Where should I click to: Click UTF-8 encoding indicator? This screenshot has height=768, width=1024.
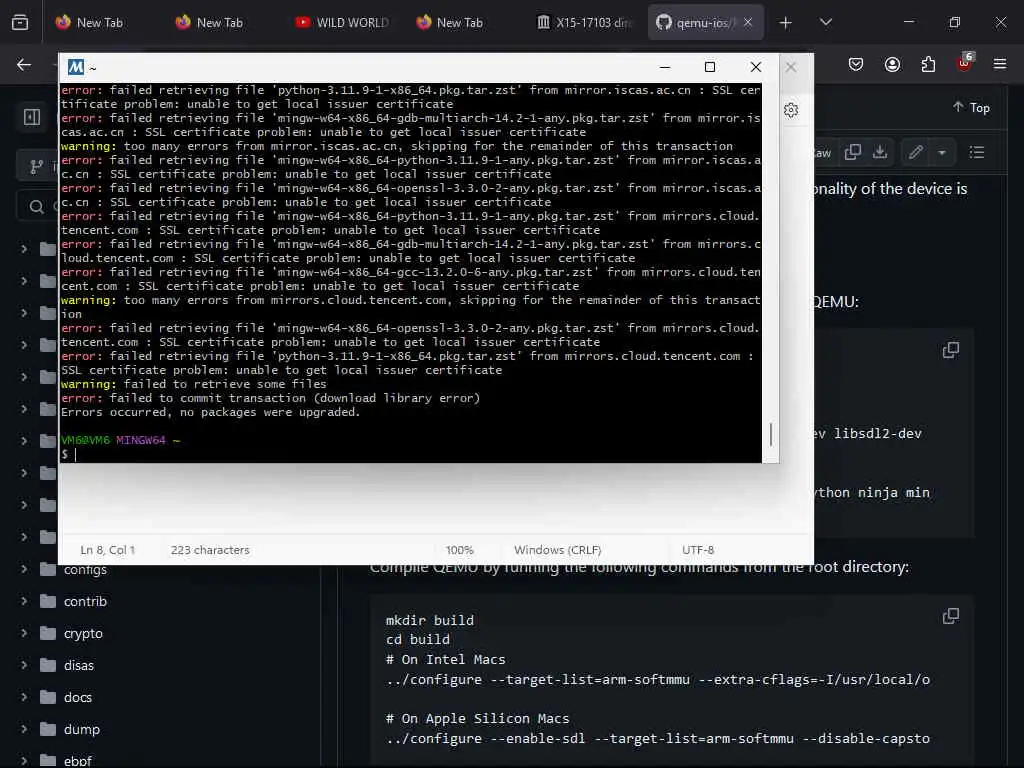coord(698,550)
